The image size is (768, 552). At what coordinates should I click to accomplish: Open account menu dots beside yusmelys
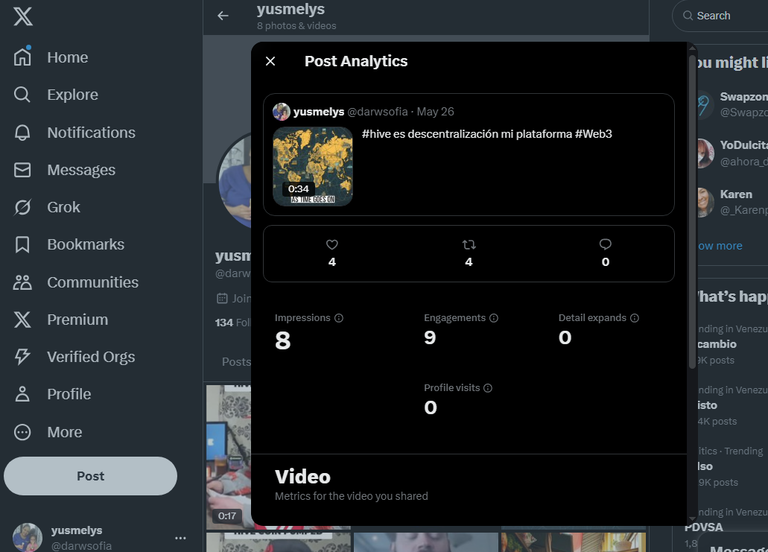pyautogui.click(x=180, y=538)
